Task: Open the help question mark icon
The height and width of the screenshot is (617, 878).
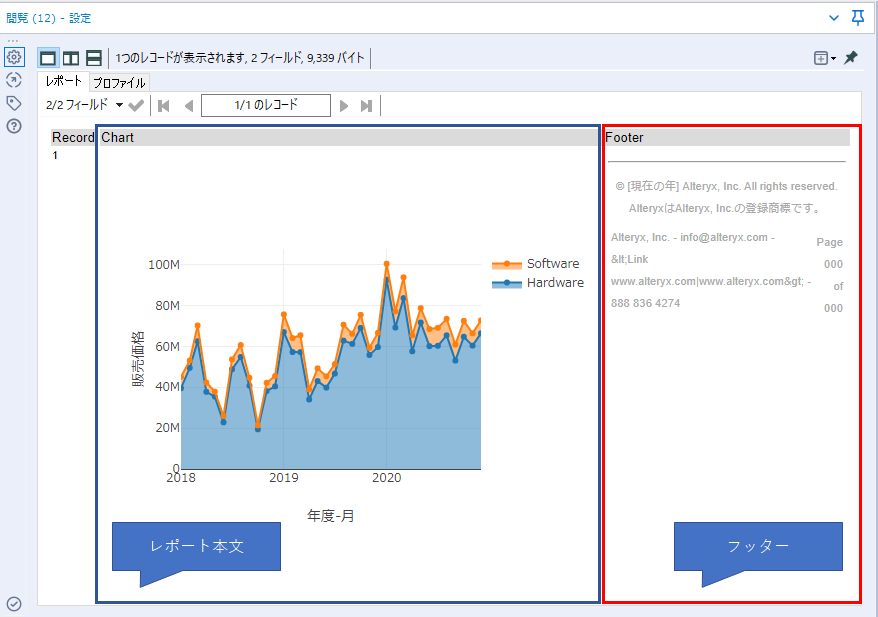Action: pos(14,126)
